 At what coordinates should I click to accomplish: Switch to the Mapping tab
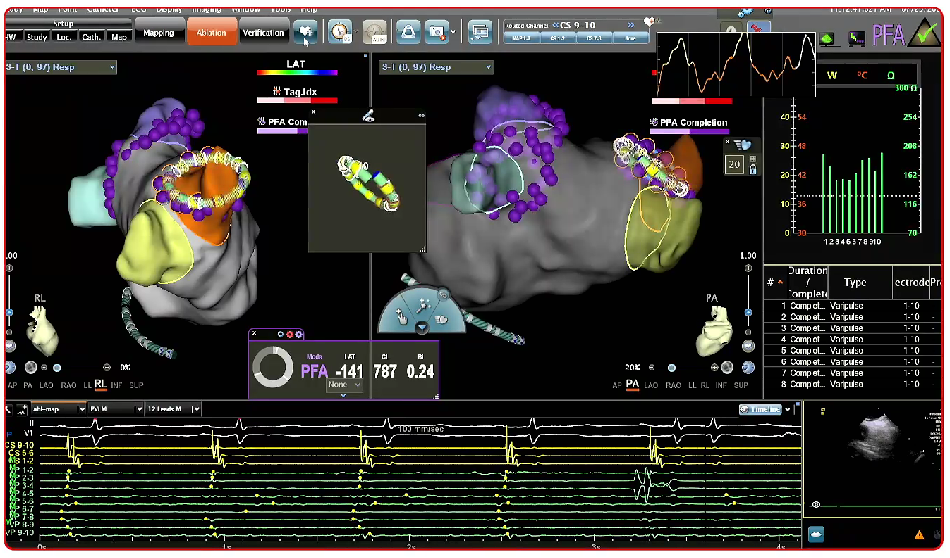tap(158, 33)
